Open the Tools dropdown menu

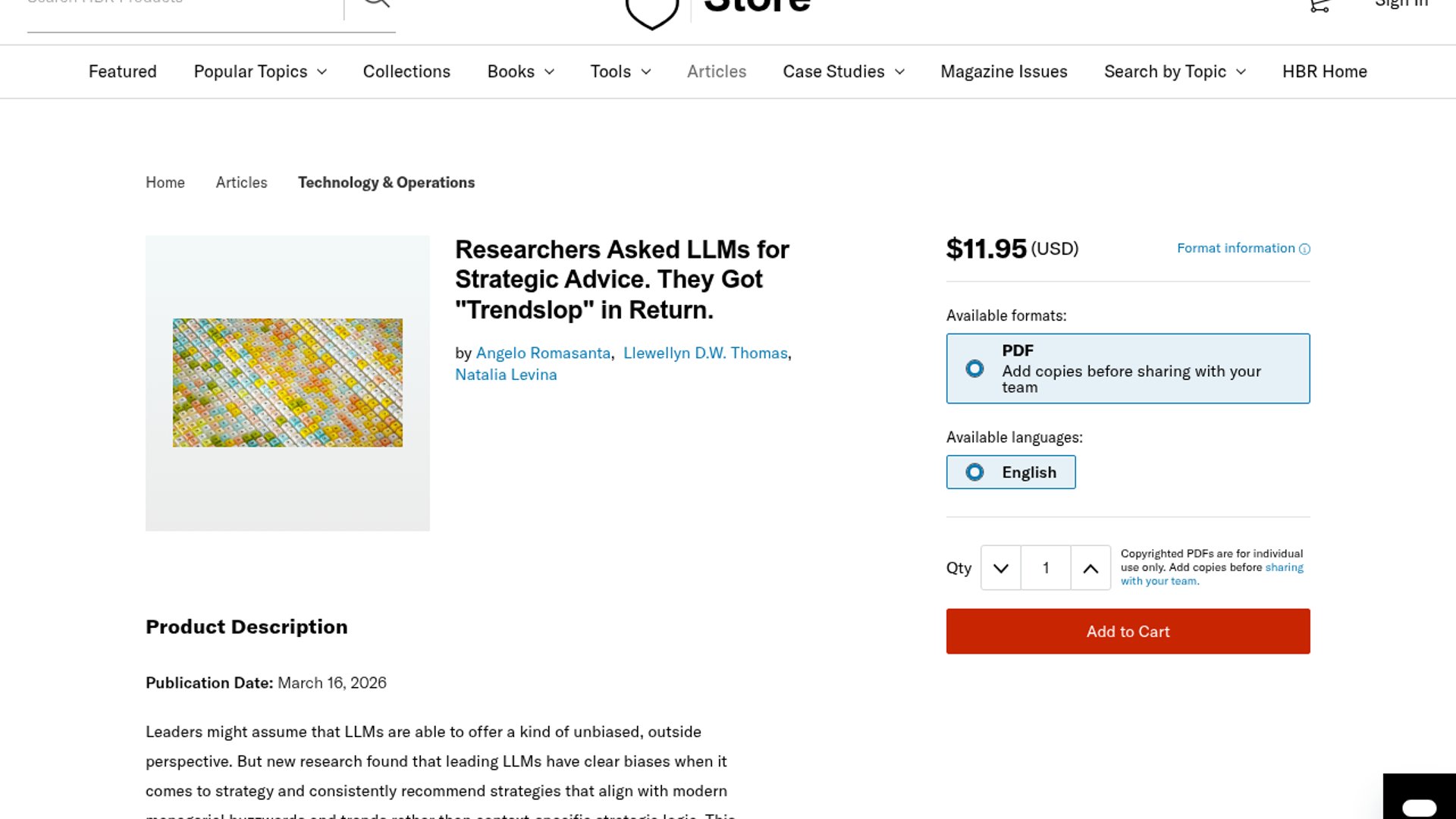pyautogui.click(x=620, y=71)
